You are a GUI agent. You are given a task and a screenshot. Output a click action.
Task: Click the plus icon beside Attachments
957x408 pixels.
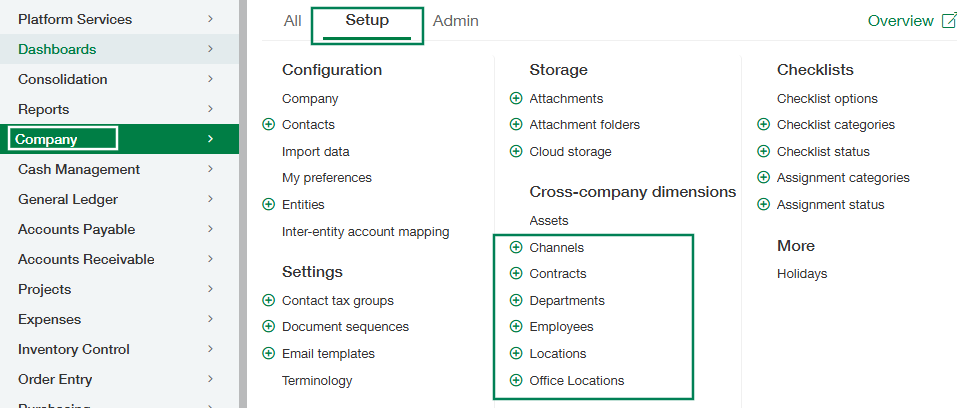tap(516, 98)
